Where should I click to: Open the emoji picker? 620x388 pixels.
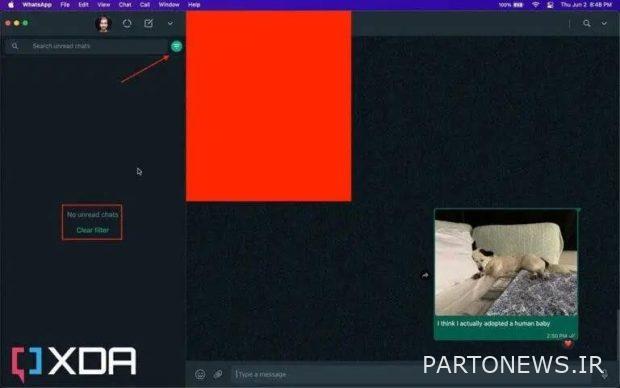(200, 374)
